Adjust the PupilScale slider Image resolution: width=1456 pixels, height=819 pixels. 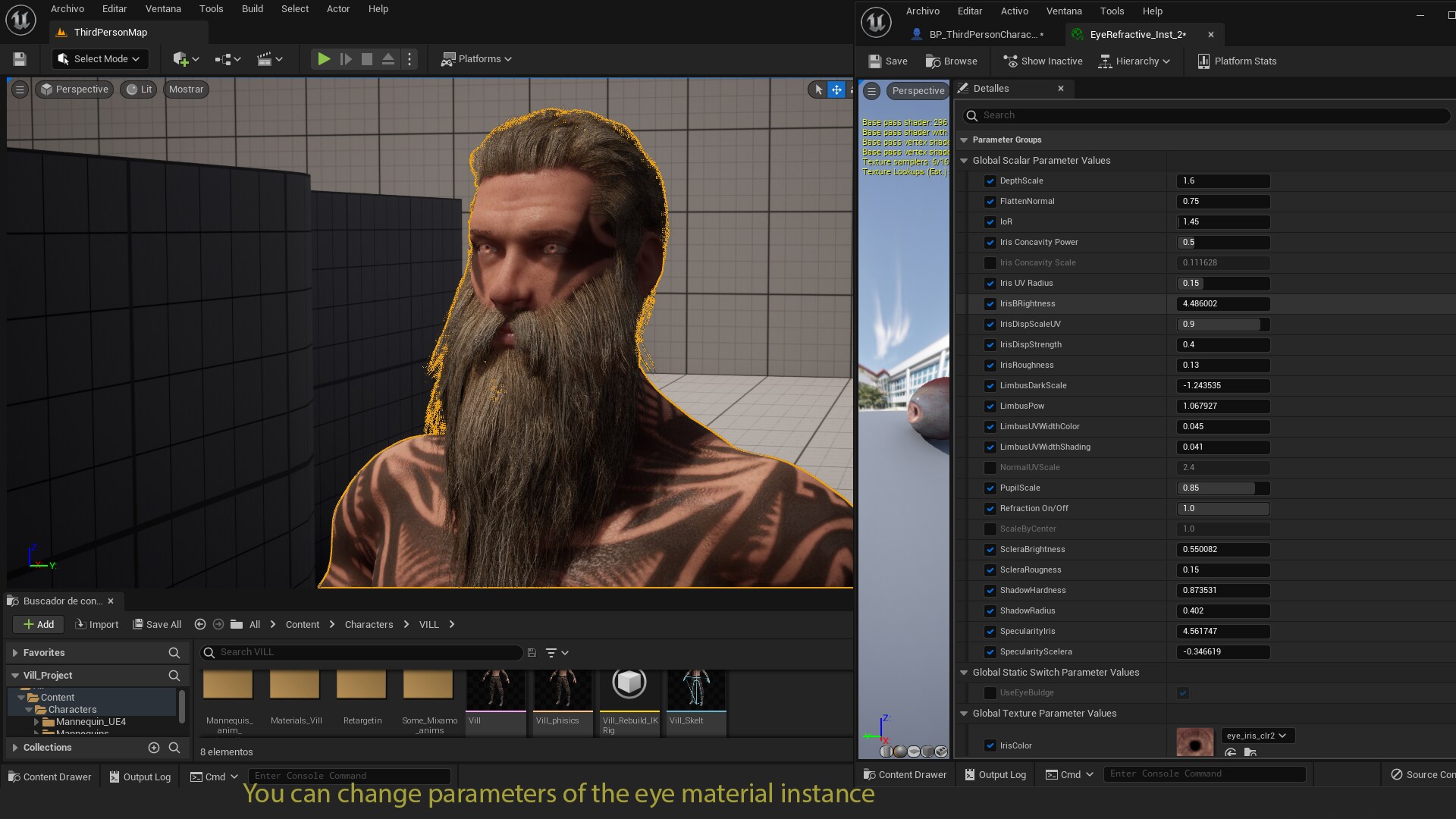coord(1222,488)
